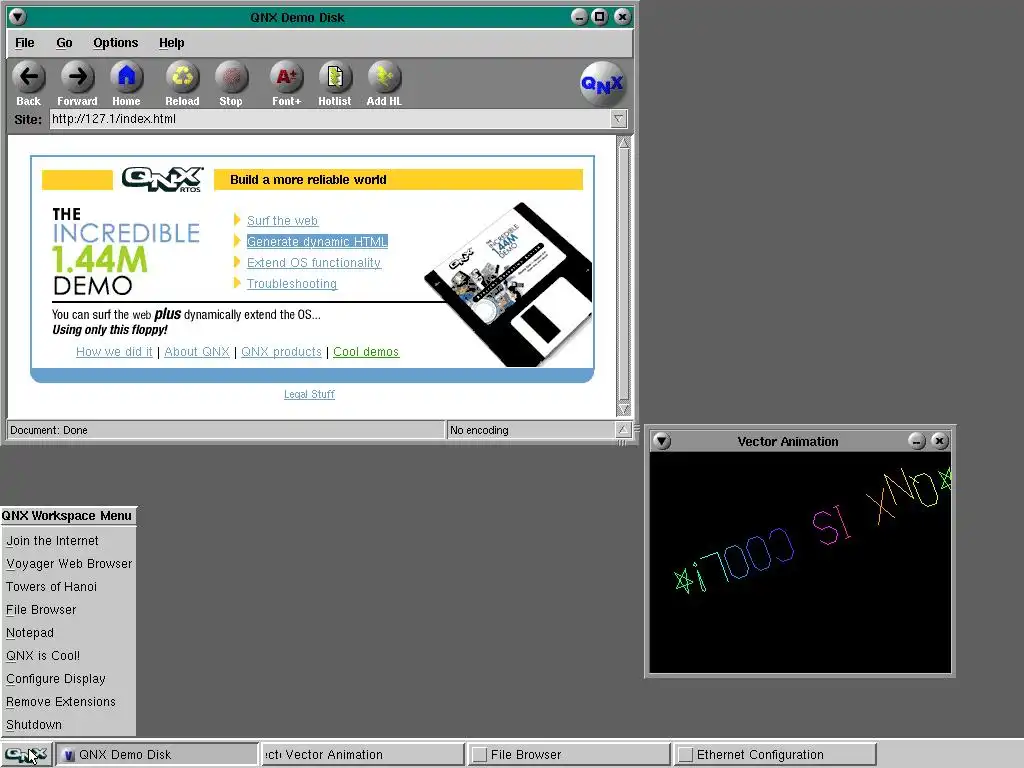Follow the QNX products link

281,351
